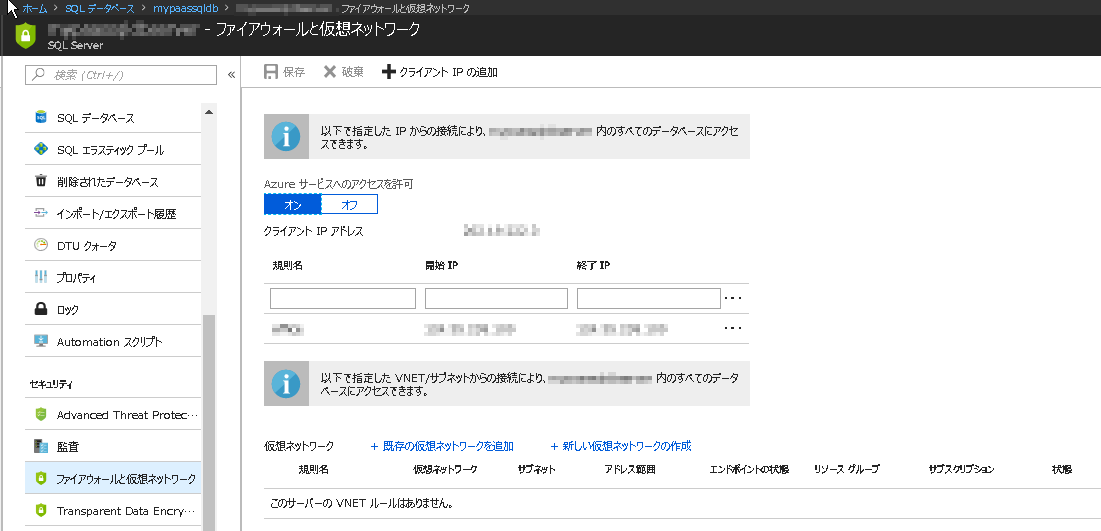The width and height of the screenshot is (1101, 531).
Task: Click the 削除されたデータベース trash icon
Action: (x=41, y=182)
